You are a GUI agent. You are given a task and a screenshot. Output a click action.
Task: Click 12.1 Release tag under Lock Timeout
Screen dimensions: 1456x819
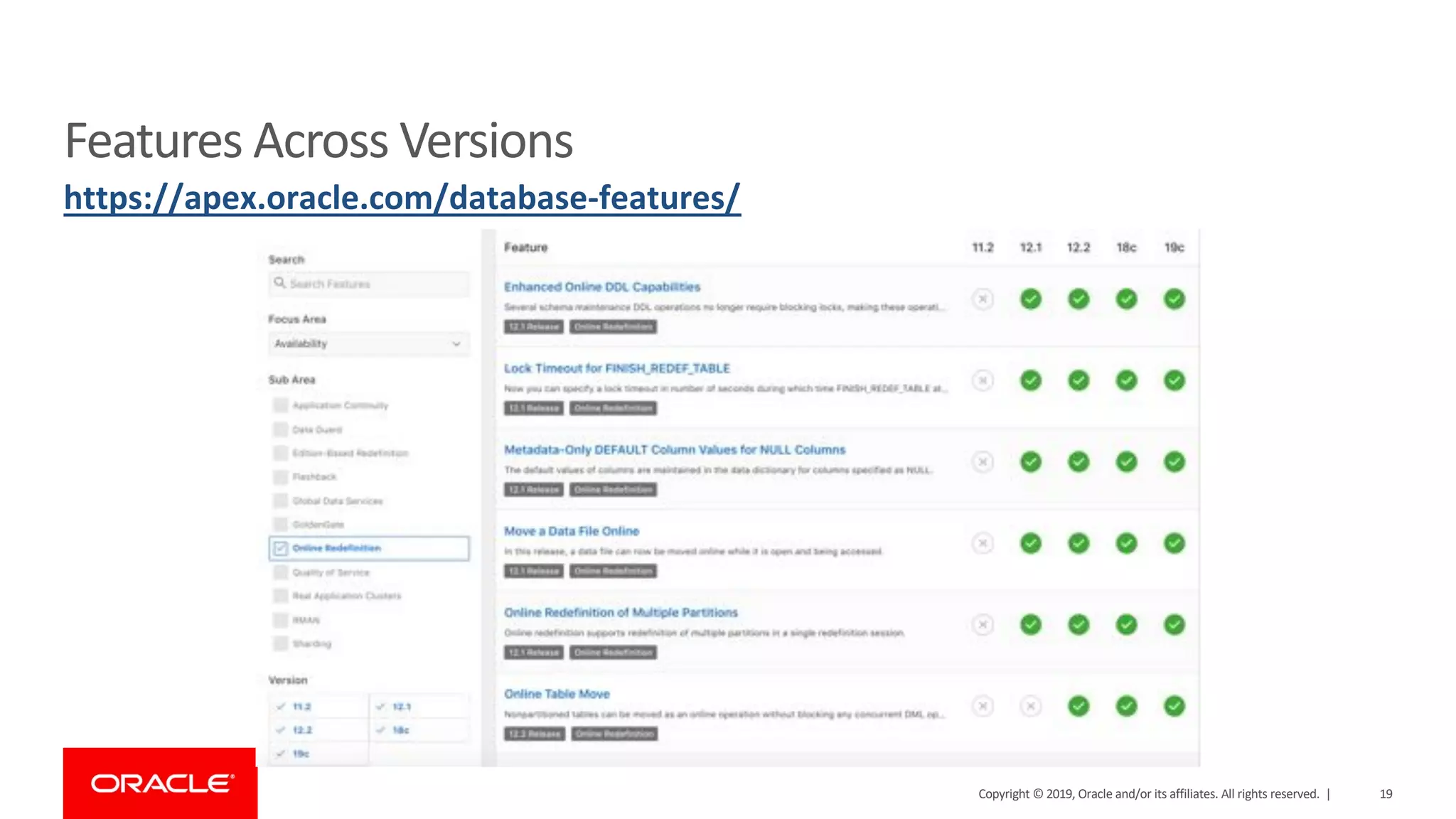click(534, 408)
